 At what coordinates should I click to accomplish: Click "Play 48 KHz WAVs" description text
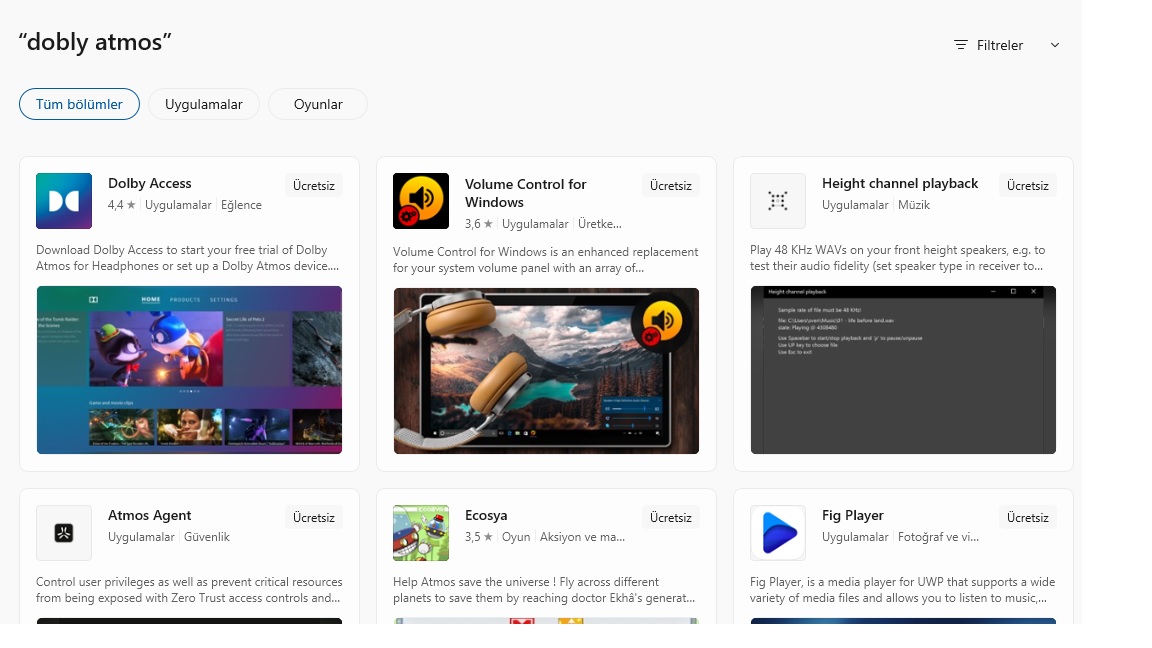[x=897, y=258]
